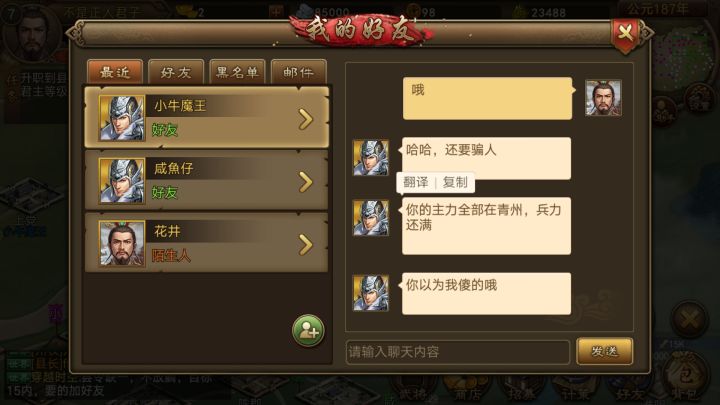
Task: Focus the 请输入聊天内容 chat input field
Action: pos(458,352)
